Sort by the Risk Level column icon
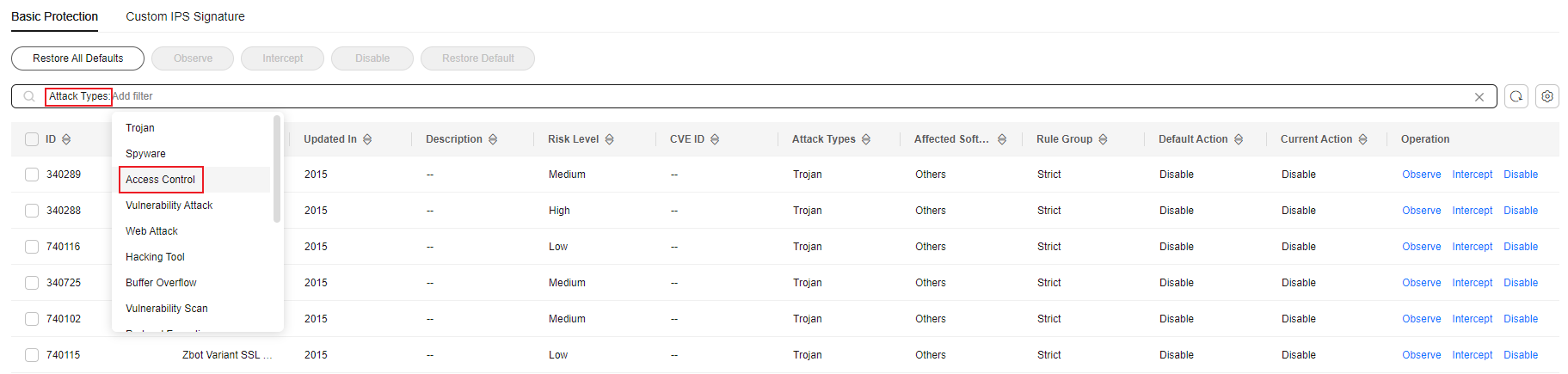 coord(610,139)
